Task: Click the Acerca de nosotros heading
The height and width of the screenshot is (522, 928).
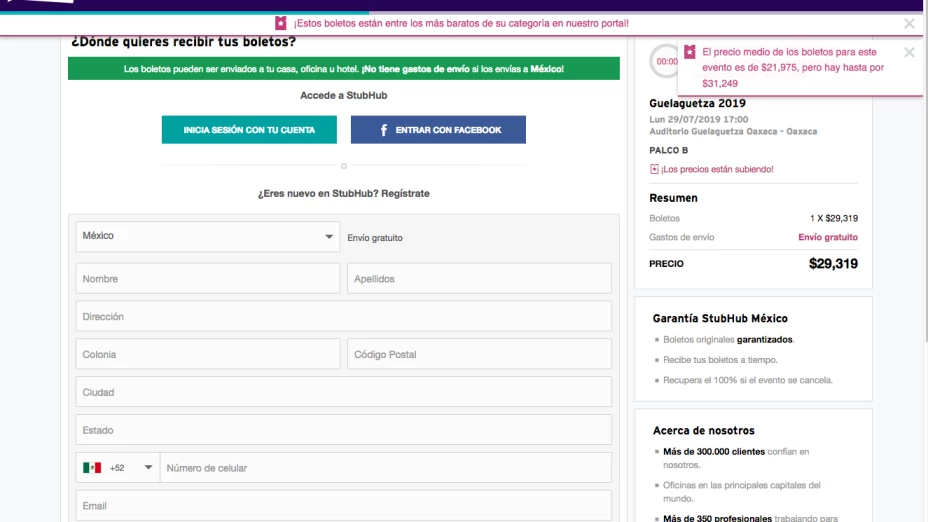Action: tap(704, 430)
